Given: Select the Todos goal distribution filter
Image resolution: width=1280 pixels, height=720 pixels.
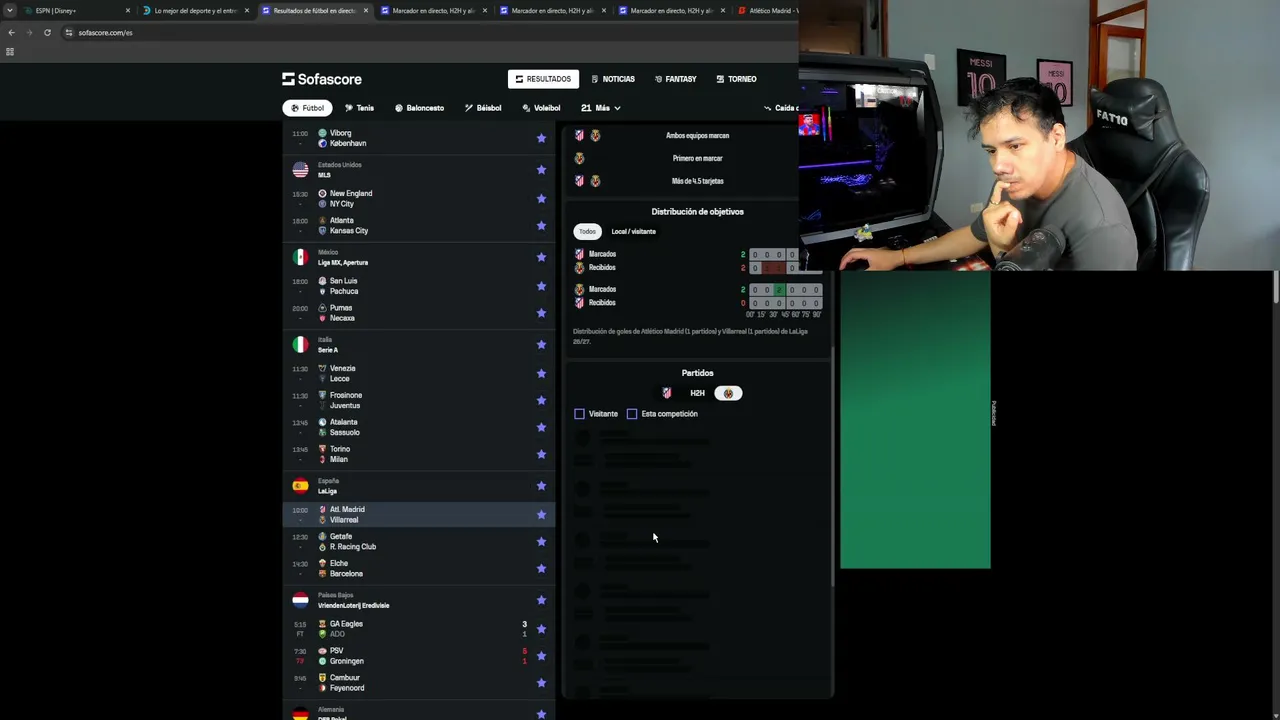Looking at the screenshot, I should [x=587, y=232].
